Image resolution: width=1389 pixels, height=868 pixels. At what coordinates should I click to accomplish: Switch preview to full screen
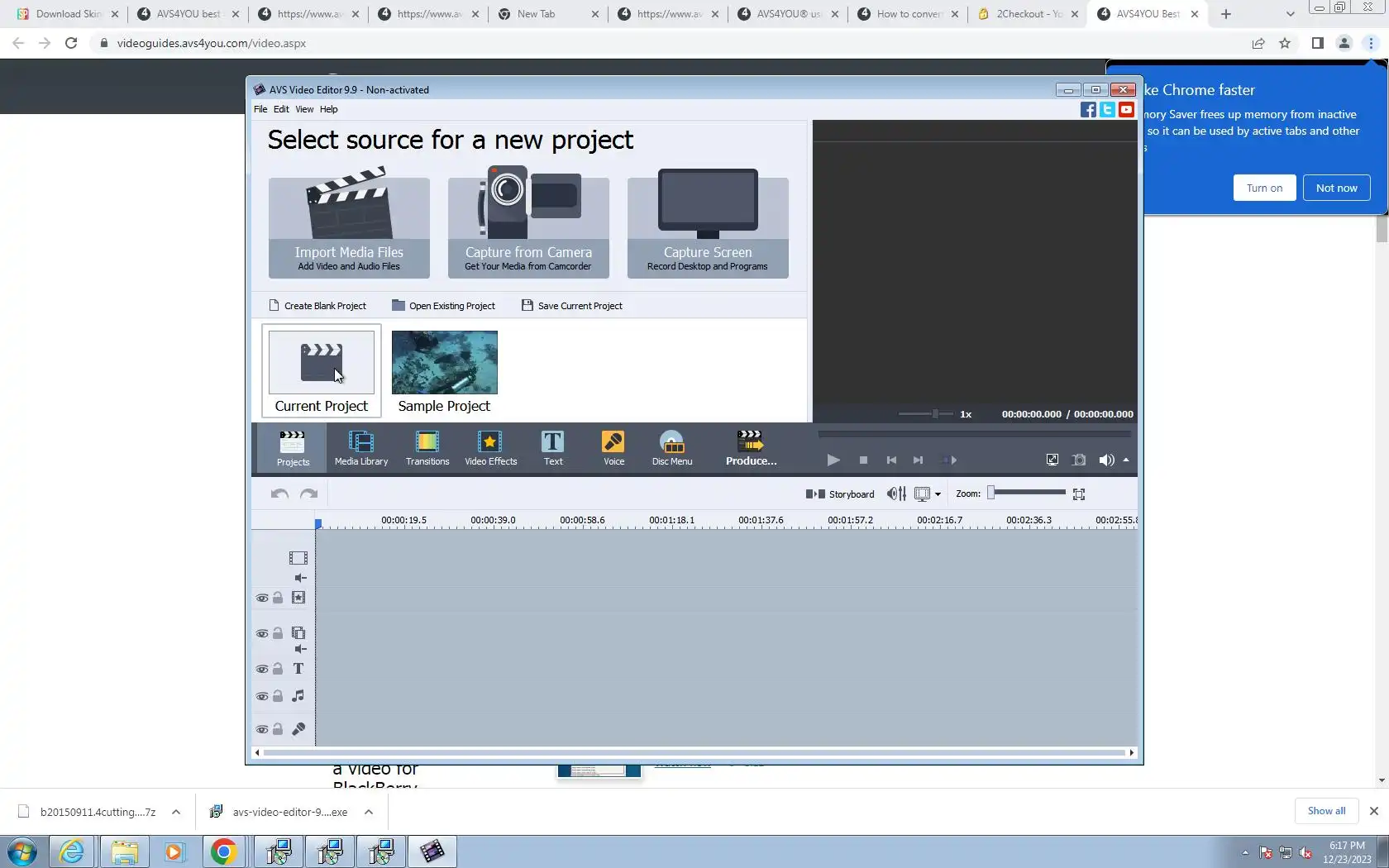pos(1052,460)
